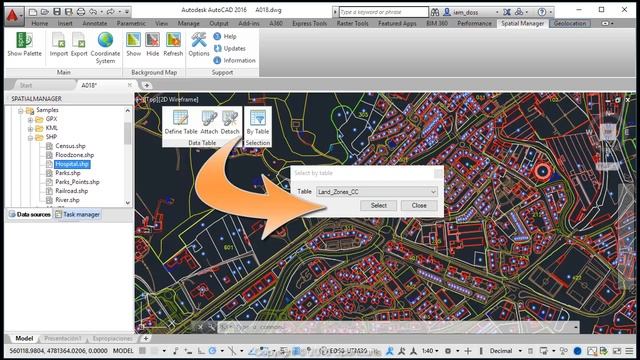The image size is (640, 360).
Task: Click the binoculars search icon
Action: click(435, 12)
